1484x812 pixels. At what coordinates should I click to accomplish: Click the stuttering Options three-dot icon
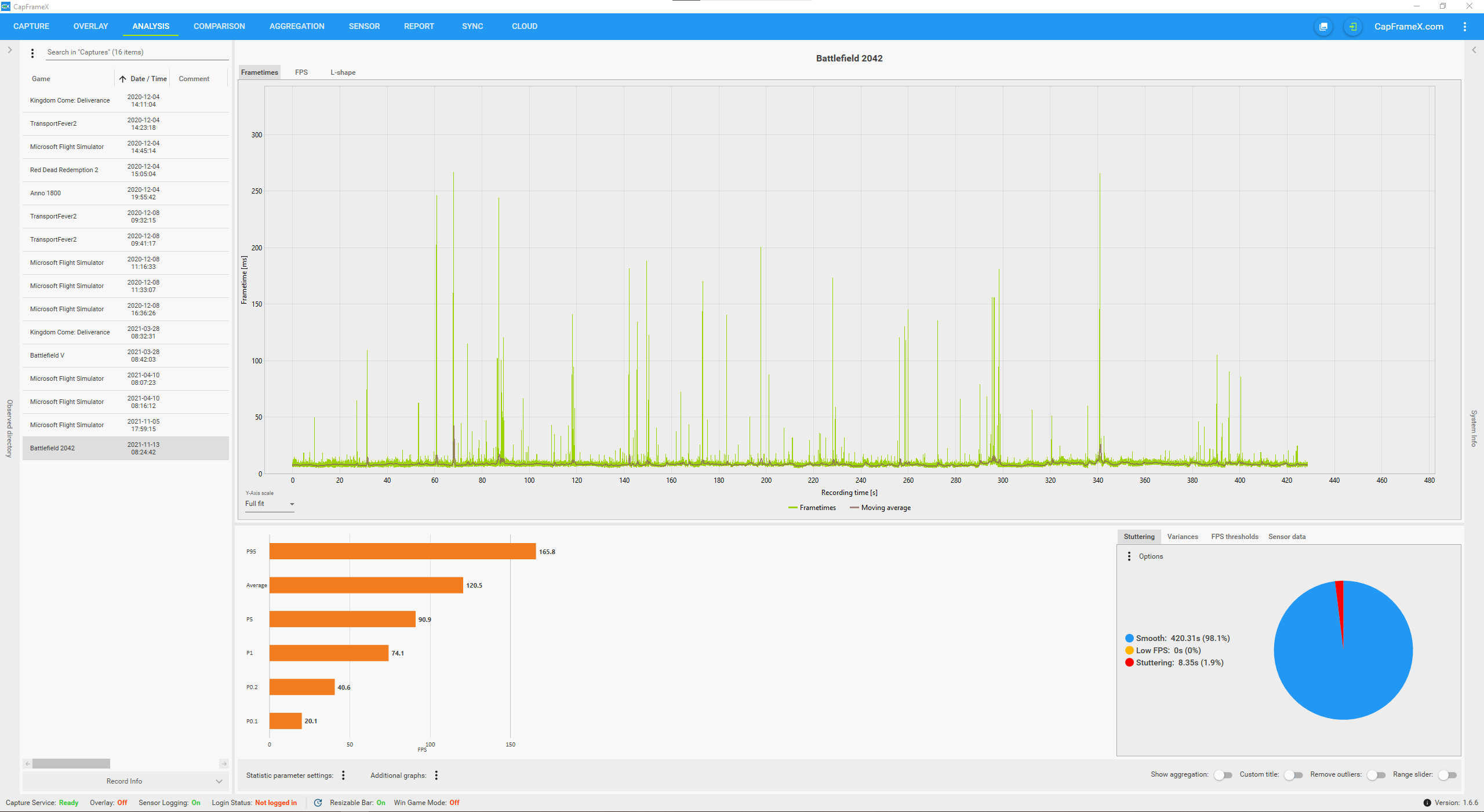tap(1129, 556)
